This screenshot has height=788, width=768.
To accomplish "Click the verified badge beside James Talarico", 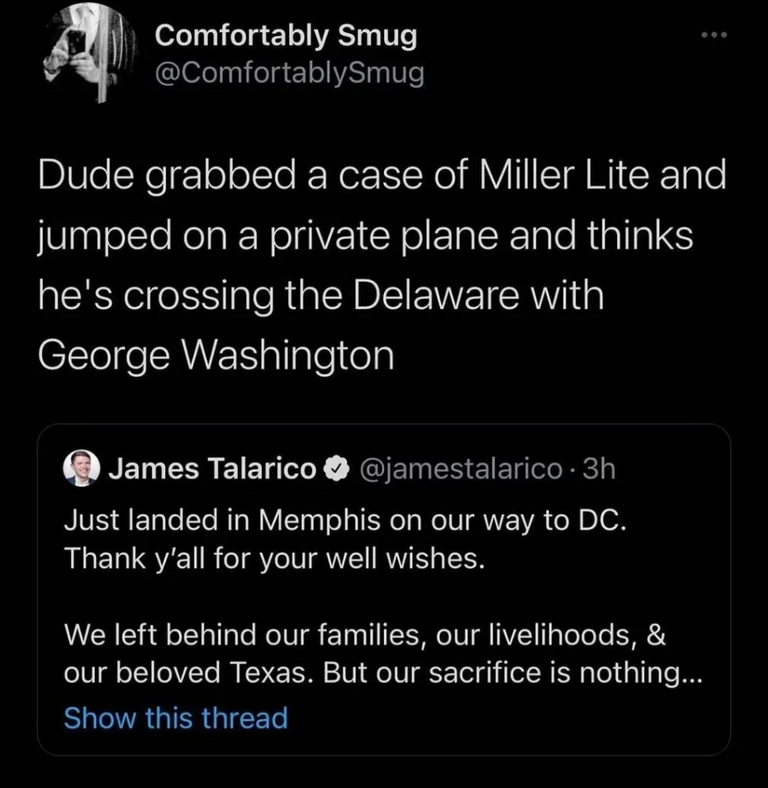I will coord(336,467).
